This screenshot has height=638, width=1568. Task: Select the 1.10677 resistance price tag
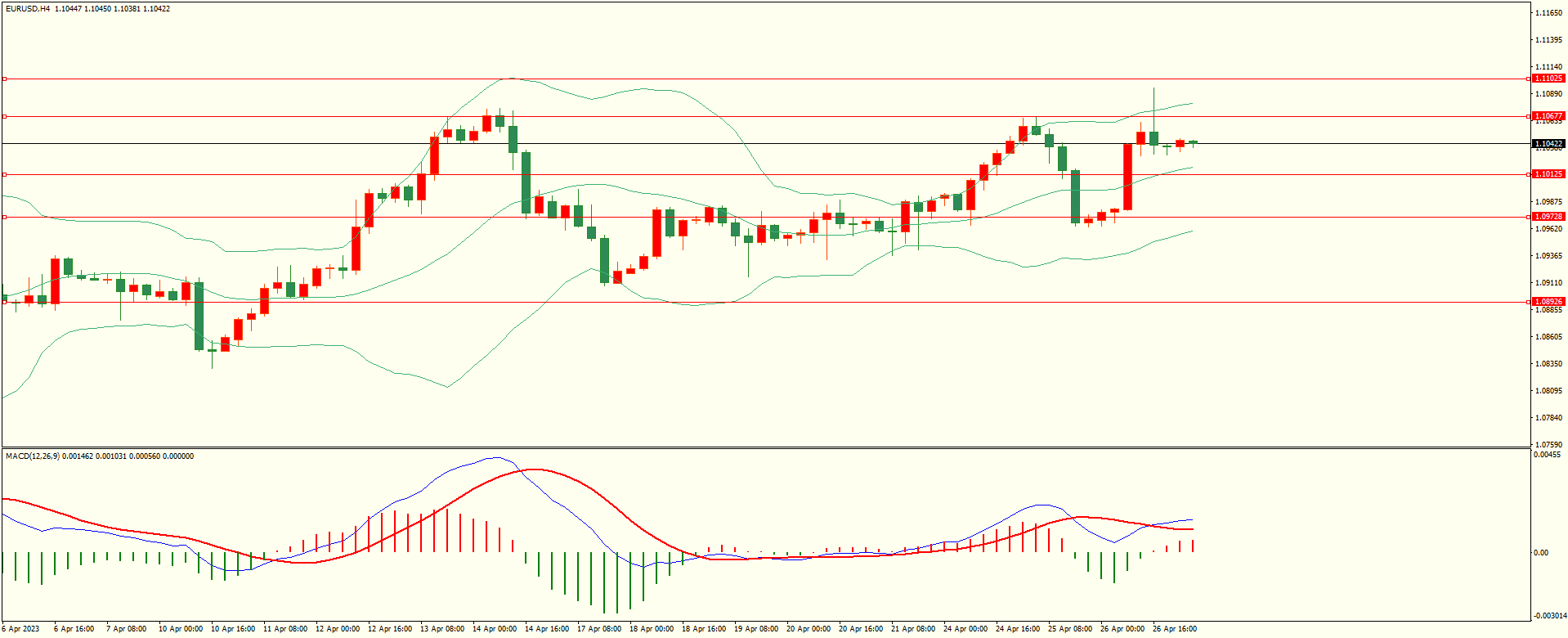click(x=1548, y=116)
